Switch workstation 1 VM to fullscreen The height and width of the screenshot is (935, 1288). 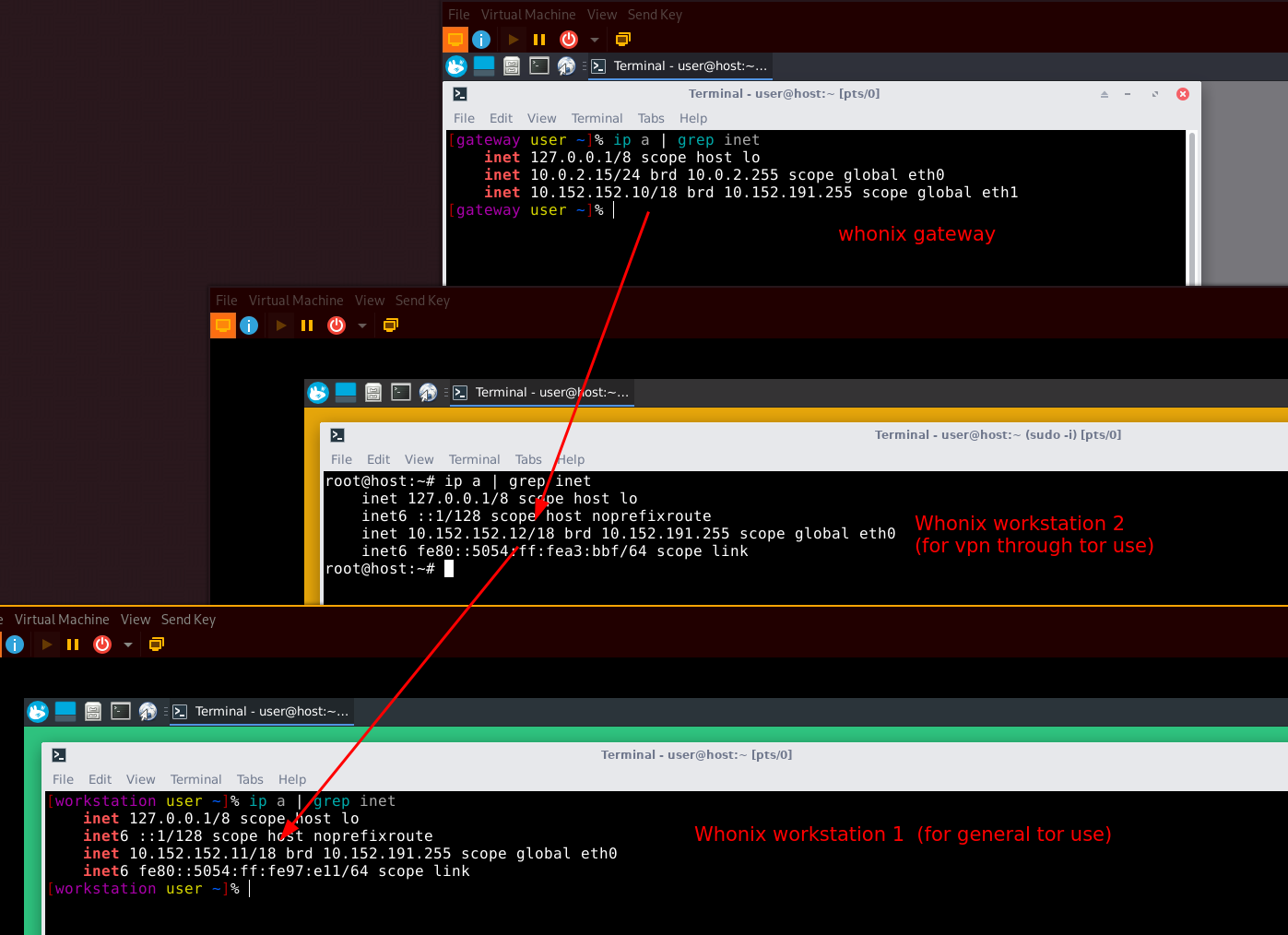(x=157, y=645)
